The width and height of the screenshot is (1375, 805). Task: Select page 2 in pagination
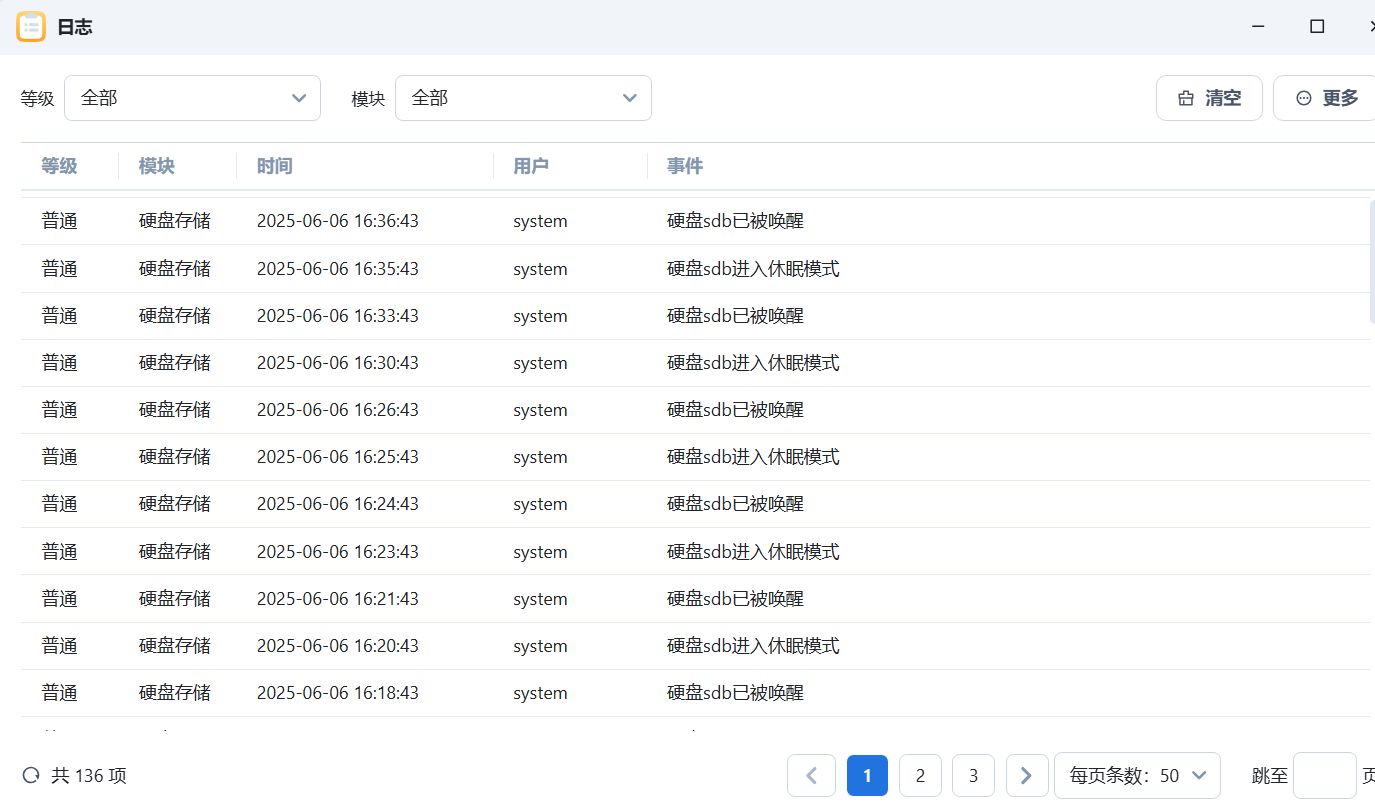click(x=920, y=775)
